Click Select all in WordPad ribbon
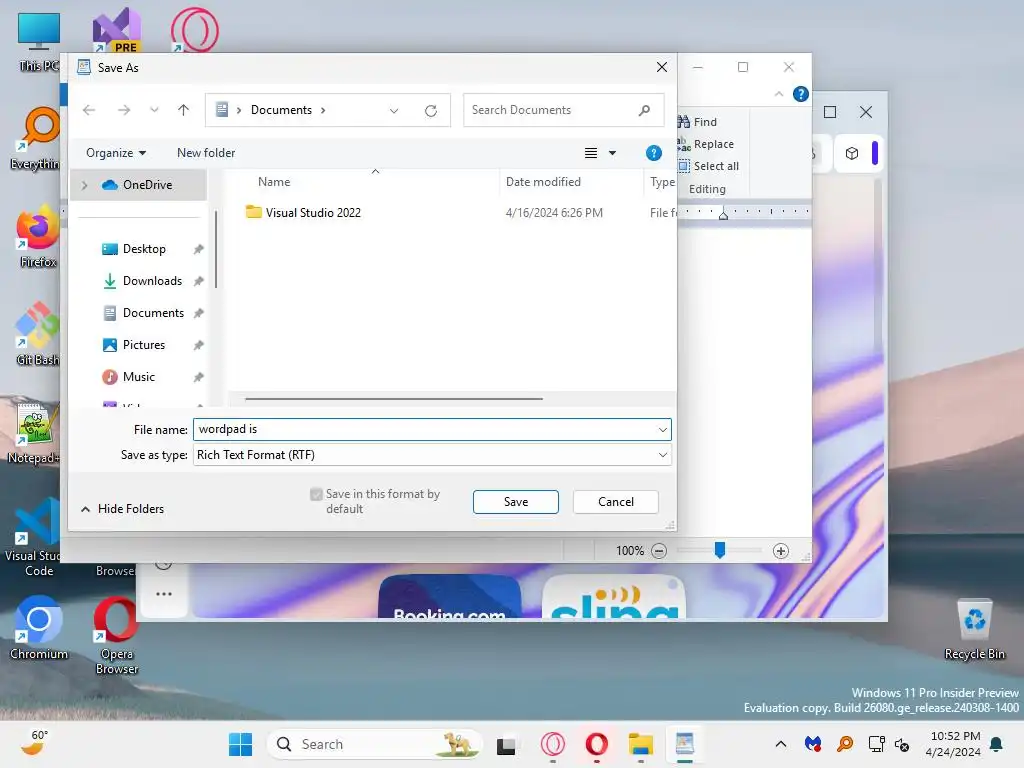 [x=709, y=166]
